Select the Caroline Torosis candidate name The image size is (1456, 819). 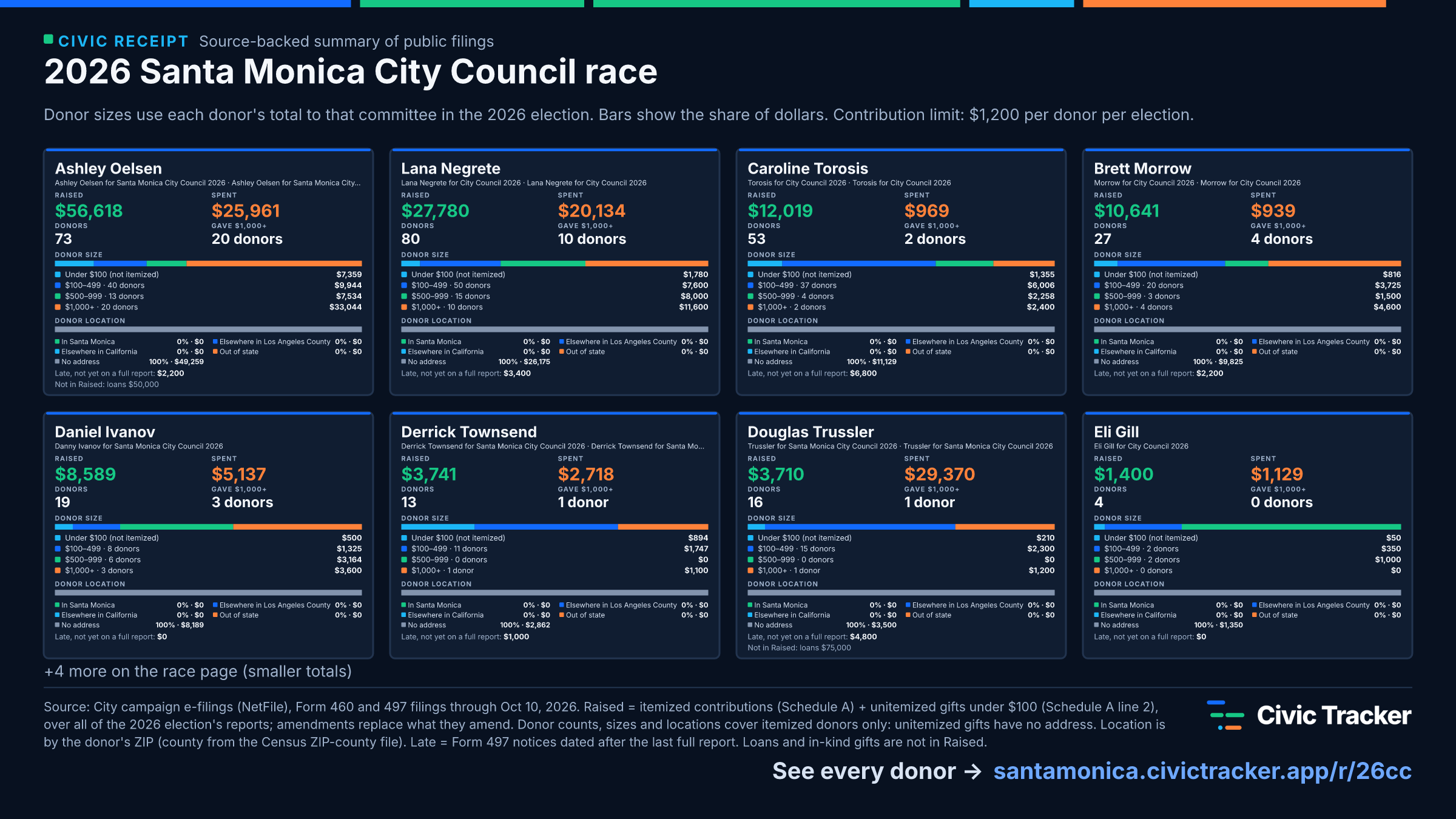(807, 169)
